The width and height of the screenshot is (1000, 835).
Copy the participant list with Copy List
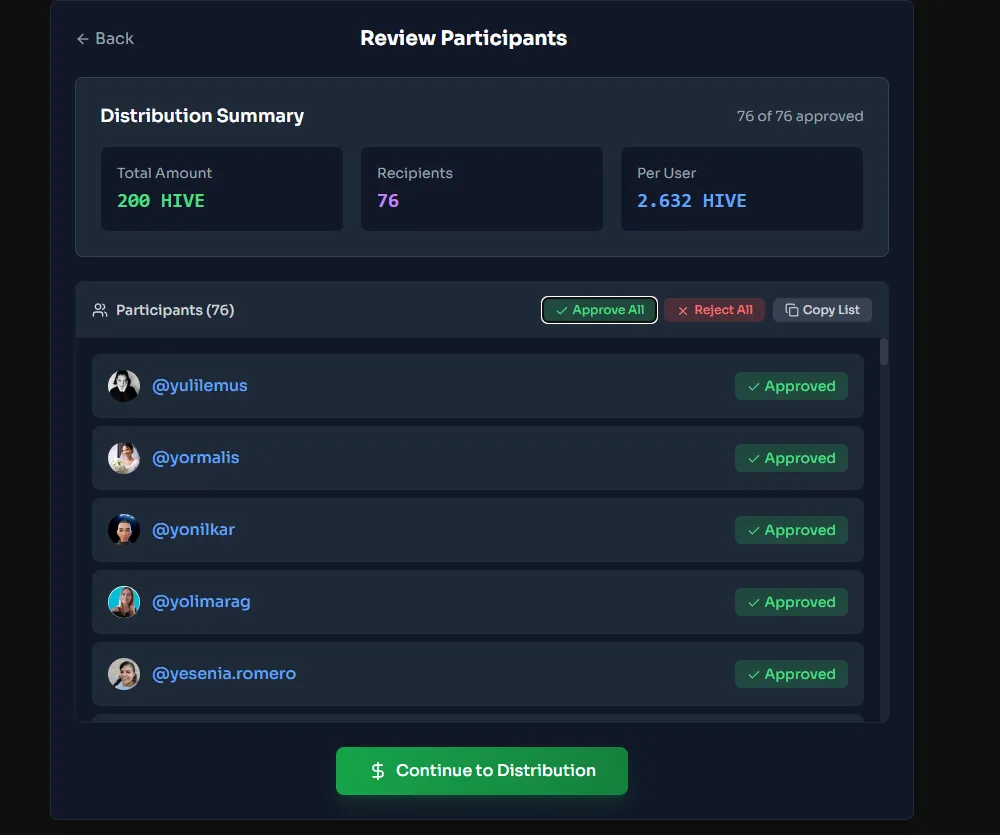(822, 310)
